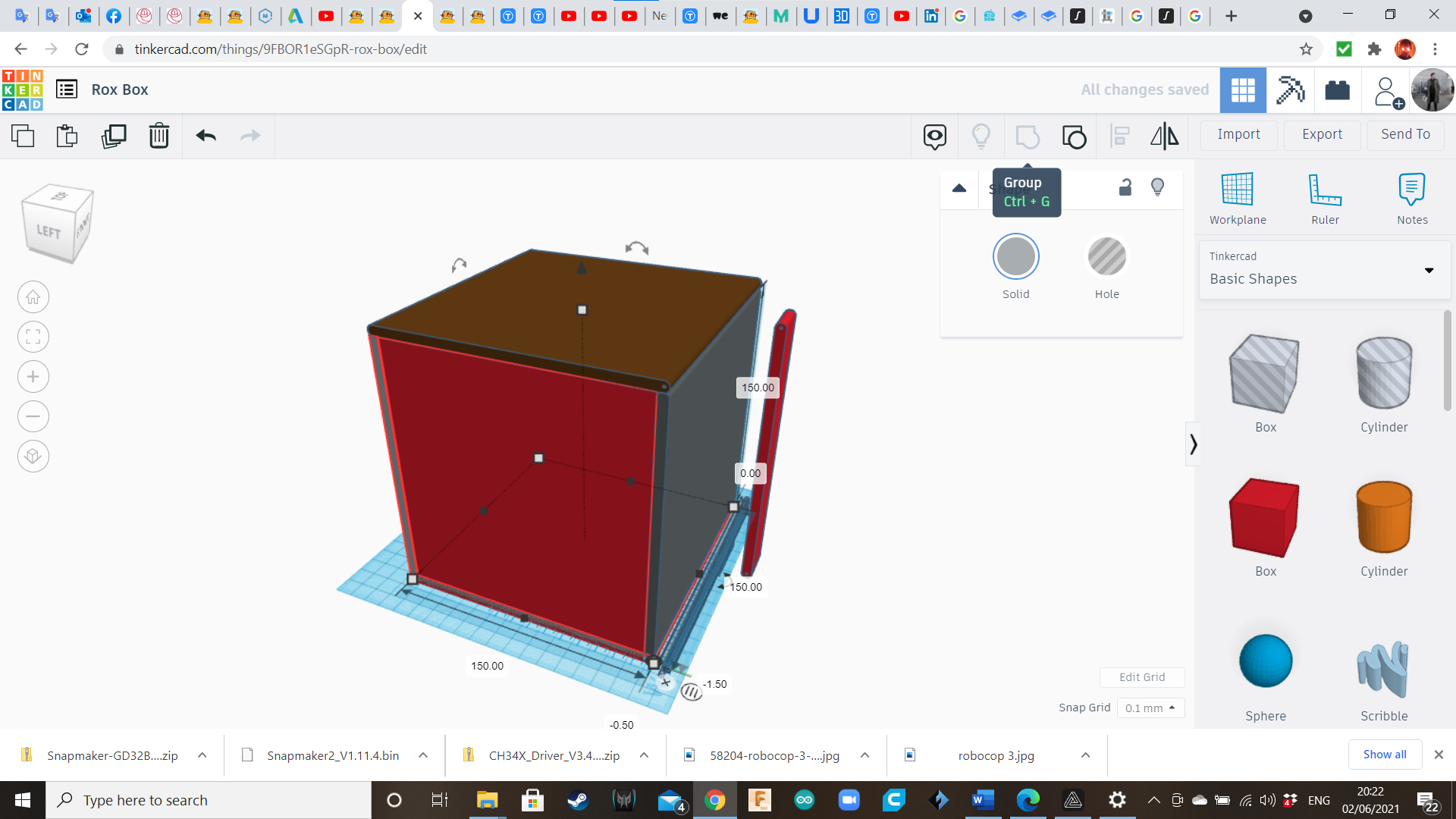Image resolution: width=1456 pixels, height=819 pixels.
Task: Click Home view button
Action: pyautogui.click(x=33, y=297)
